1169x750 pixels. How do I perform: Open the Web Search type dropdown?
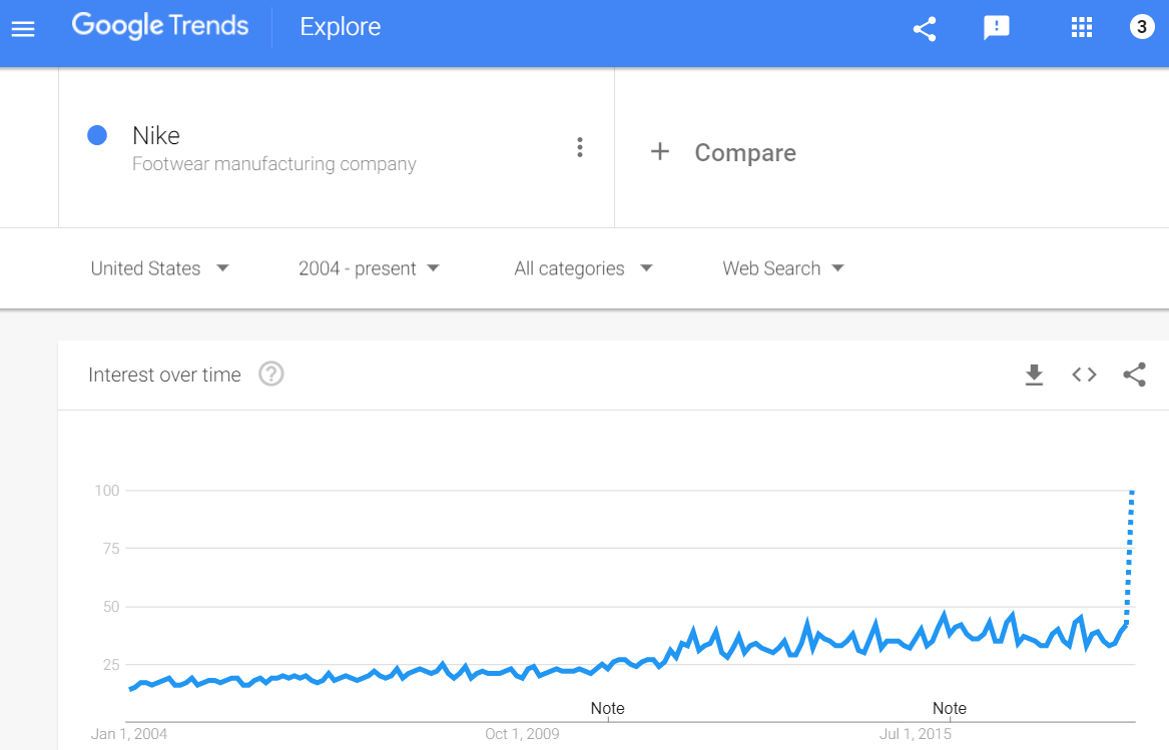783,268
